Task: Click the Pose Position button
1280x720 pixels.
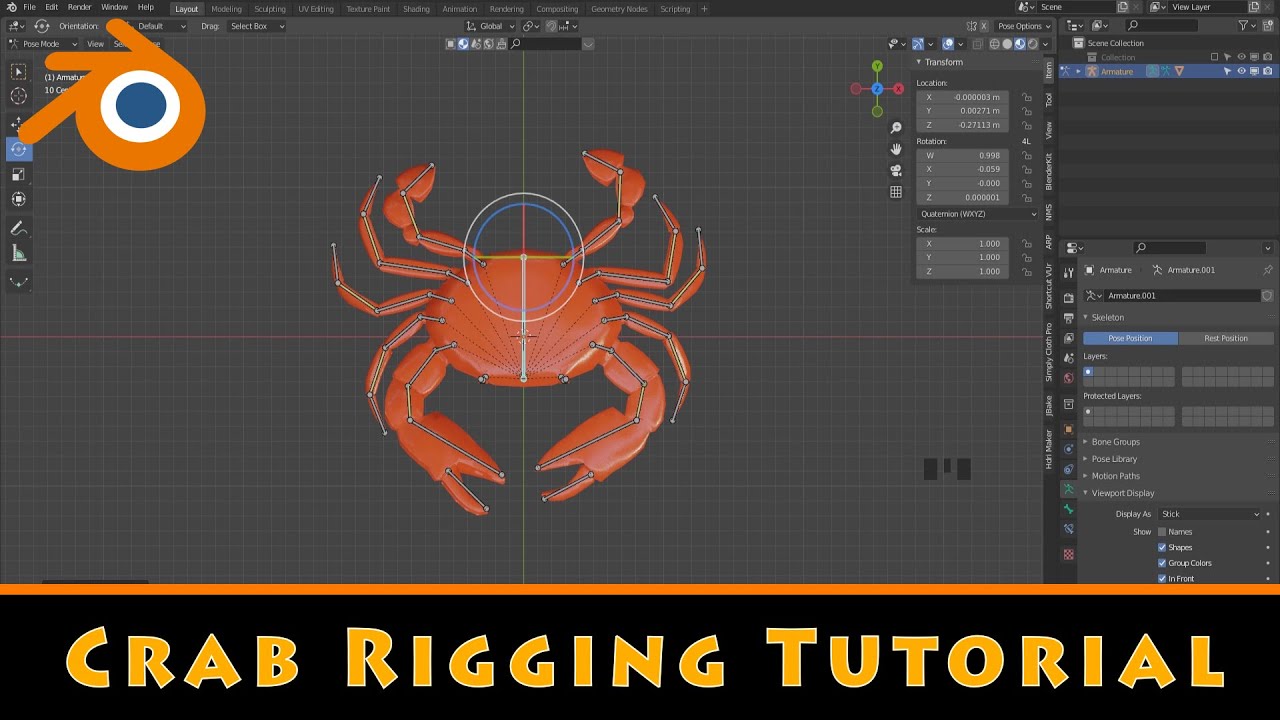Action: click(1130, 338)
